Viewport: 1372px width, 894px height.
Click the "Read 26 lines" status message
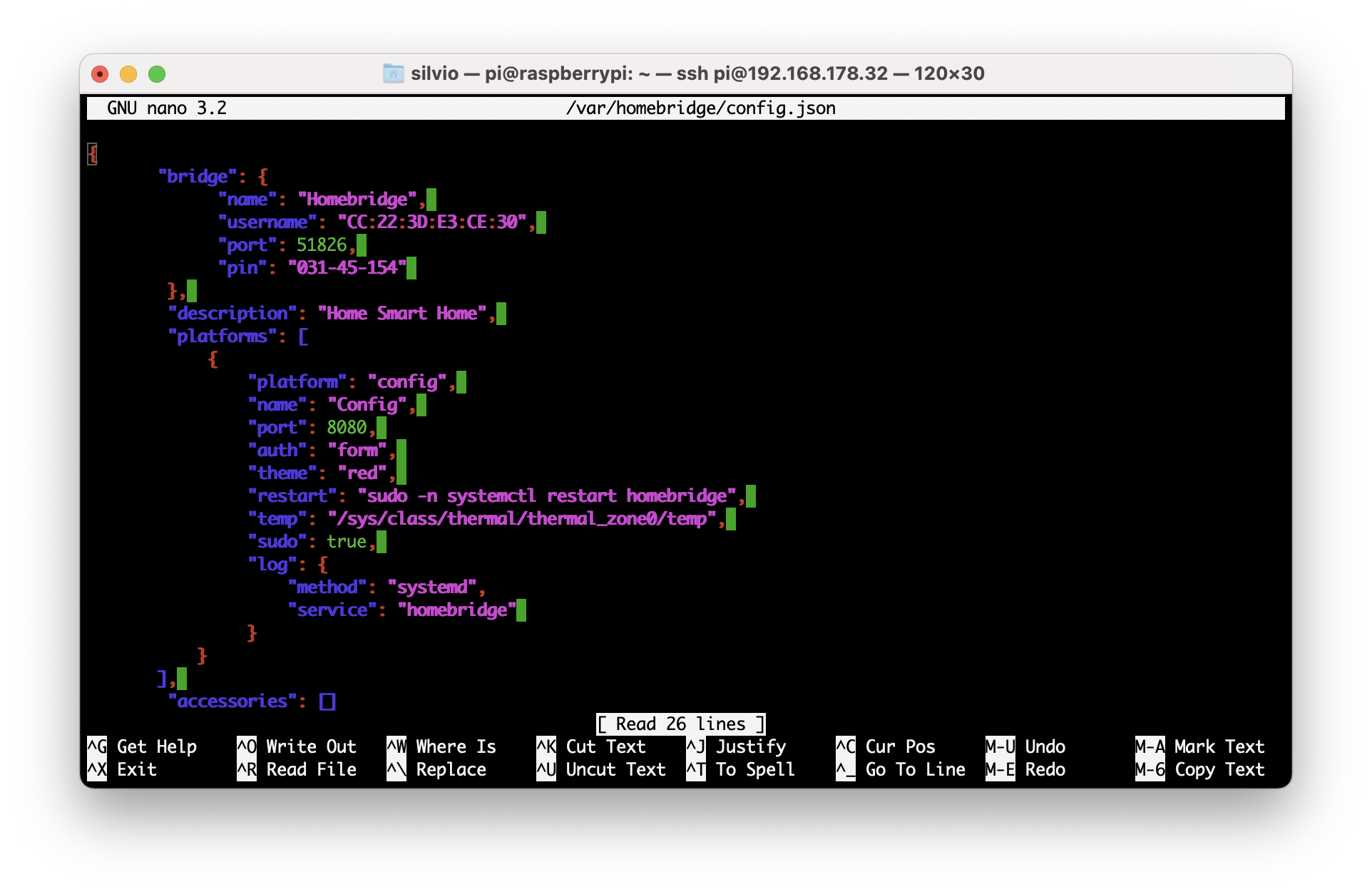point(680,724)
